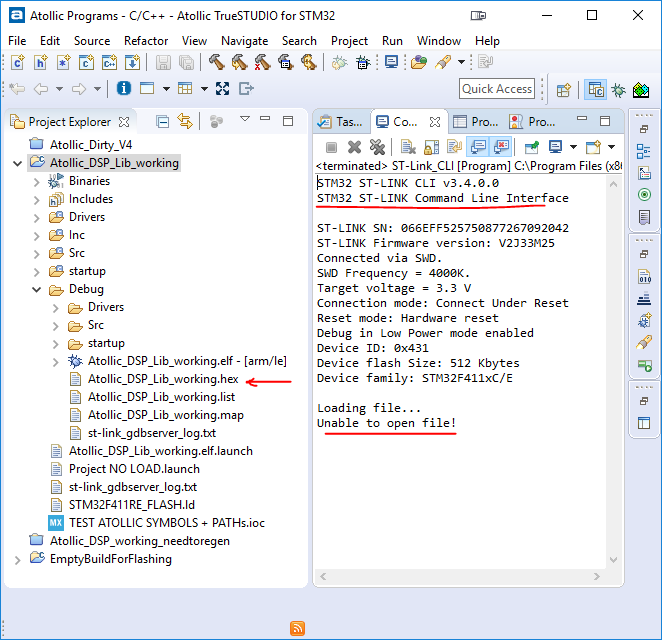Toggle Scroll Lock in the console toolbar
This screenshot has height=640, width=662.
point(431,147)
